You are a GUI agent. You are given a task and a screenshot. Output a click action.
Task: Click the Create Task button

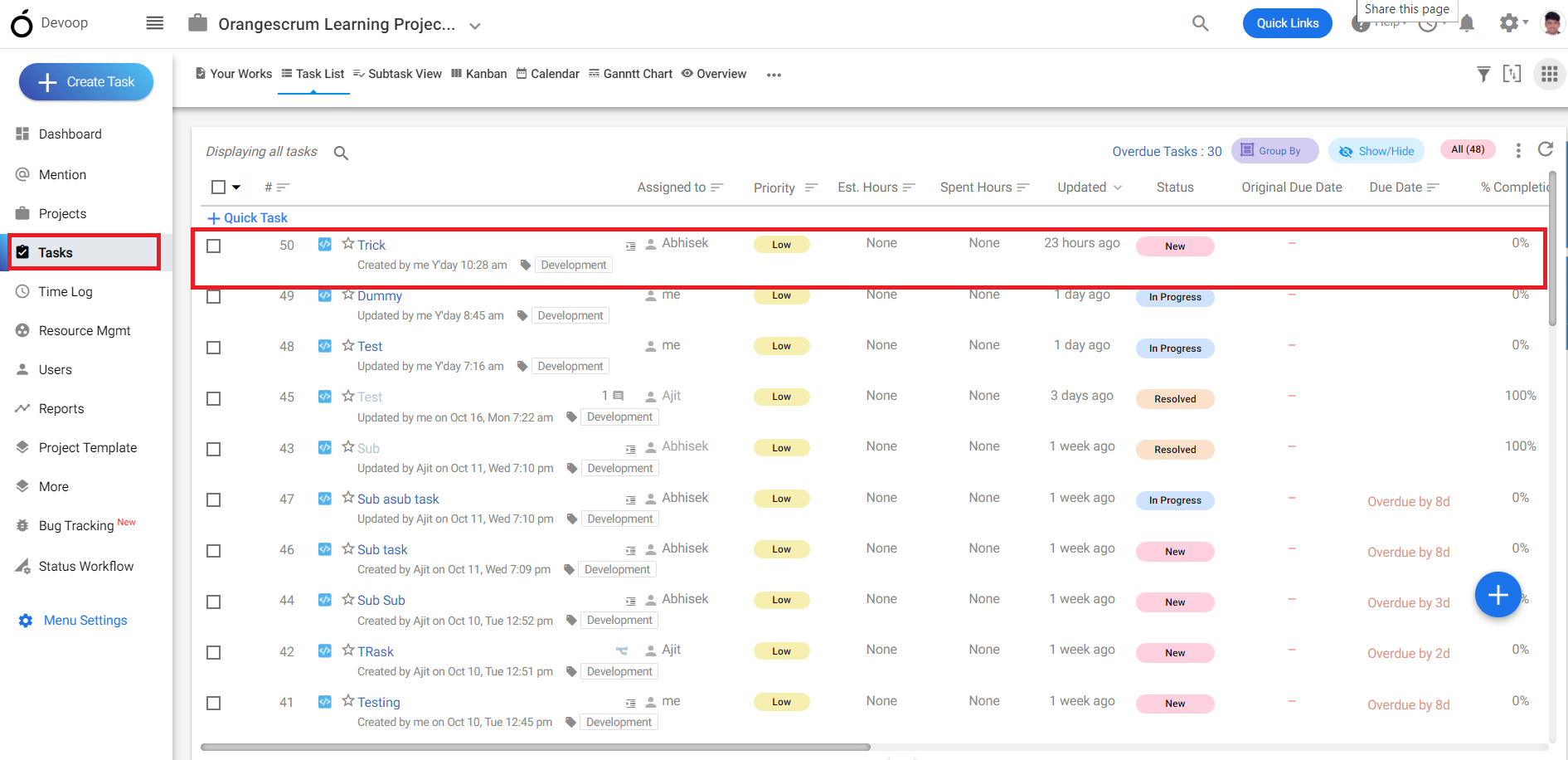pos(86,82)
